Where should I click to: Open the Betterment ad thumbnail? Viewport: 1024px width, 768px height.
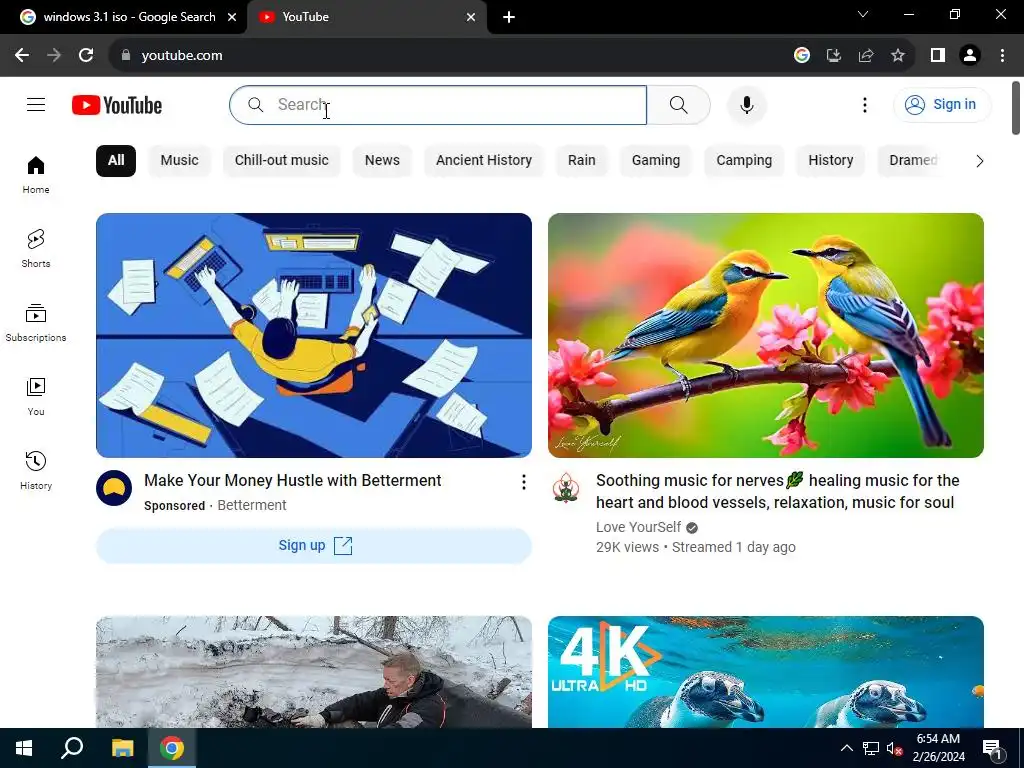click(x=313, y=335)
